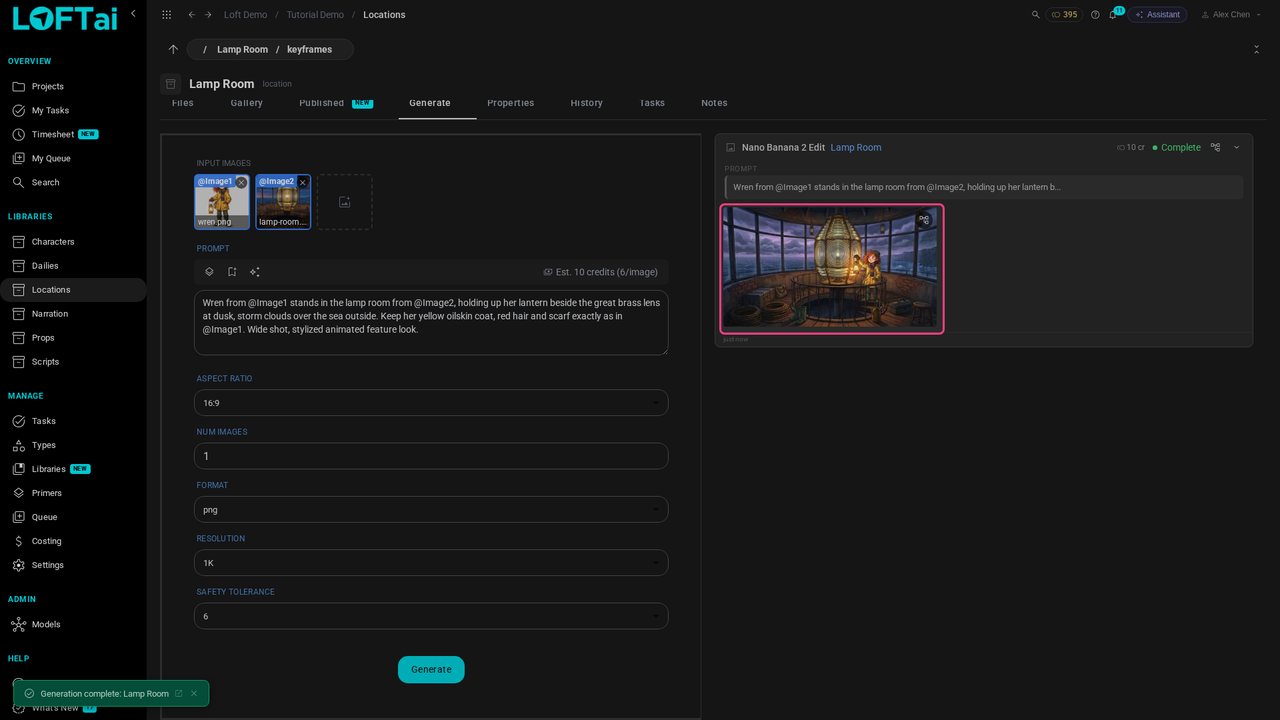1280x720 pixels.
Task: Open the toast's external link icon
Action: pos(179,694)
